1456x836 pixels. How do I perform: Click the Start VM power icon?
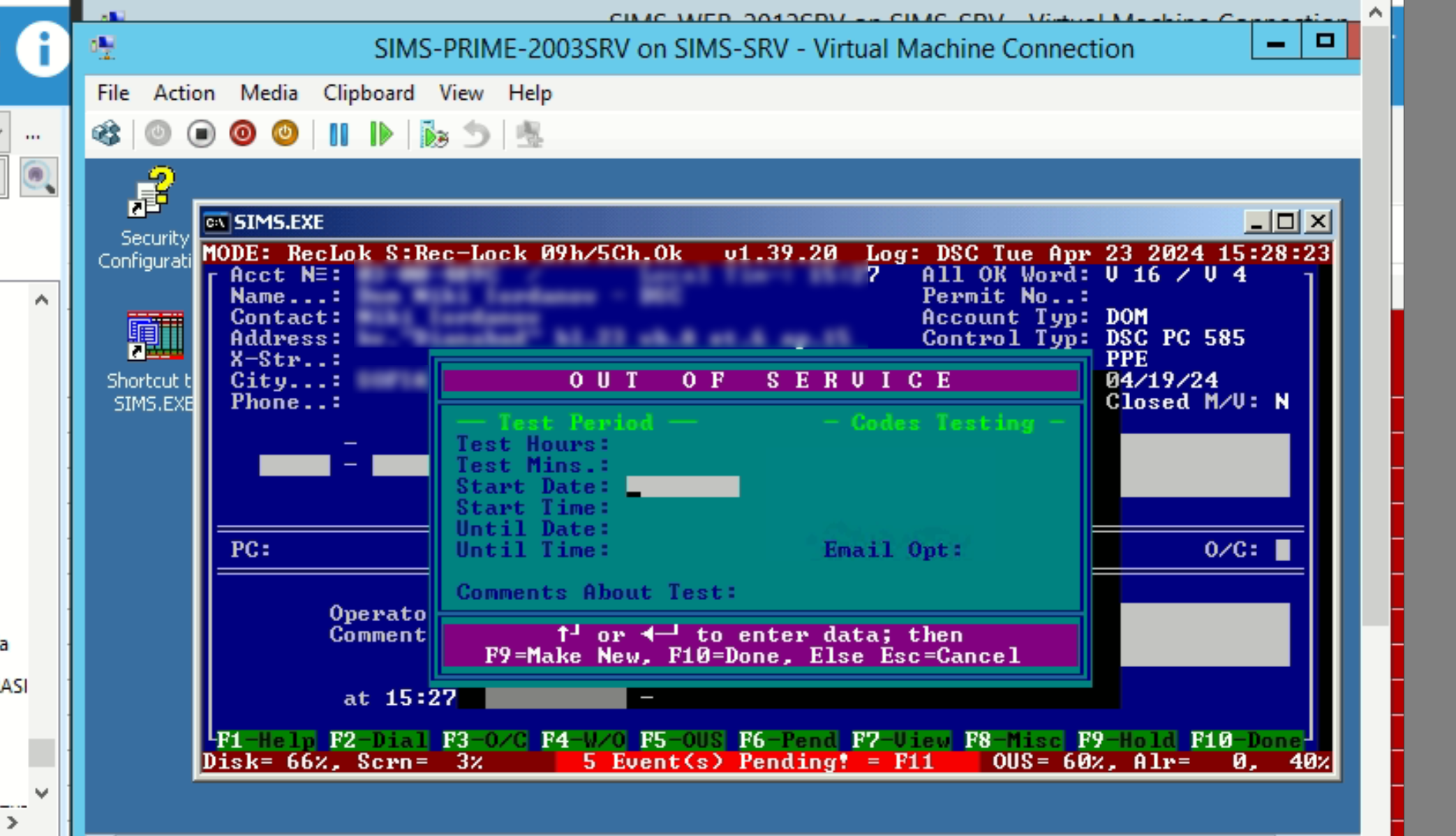(158, 133)
